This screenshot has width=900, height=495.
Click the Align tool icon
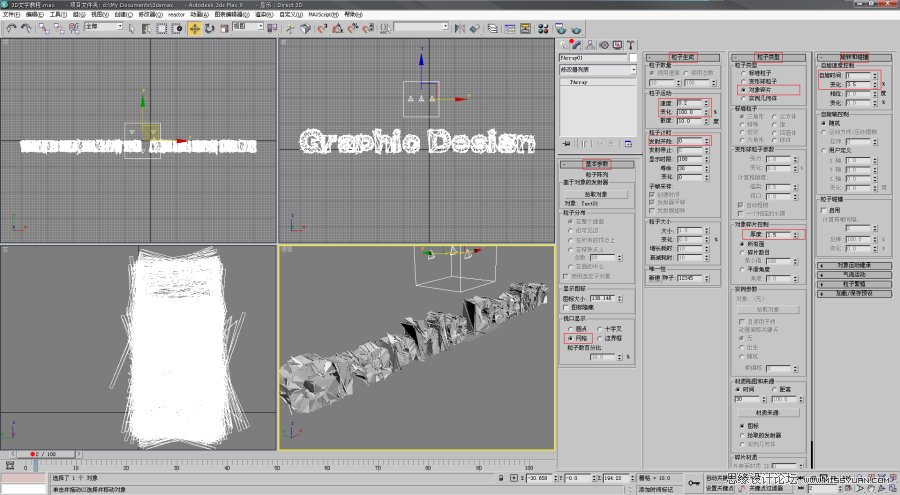475,28
